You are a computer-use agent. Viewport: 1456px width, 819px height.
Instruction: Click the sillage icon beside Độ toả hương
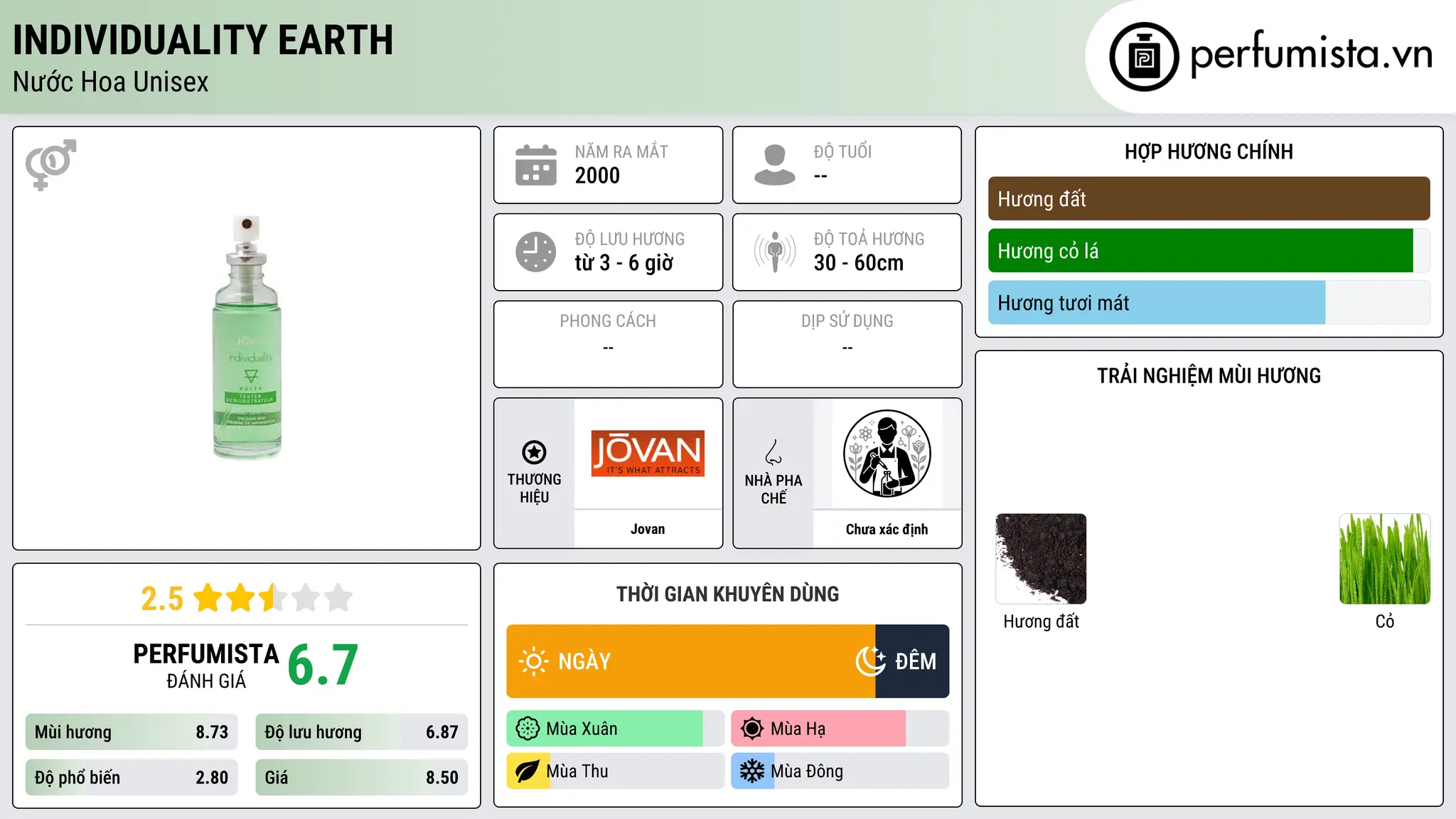click(775, 252)
